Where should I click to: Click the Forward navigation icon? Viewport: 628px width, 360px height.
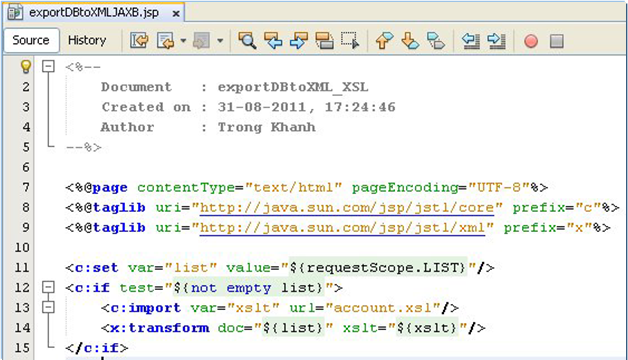tap(201, 41)
